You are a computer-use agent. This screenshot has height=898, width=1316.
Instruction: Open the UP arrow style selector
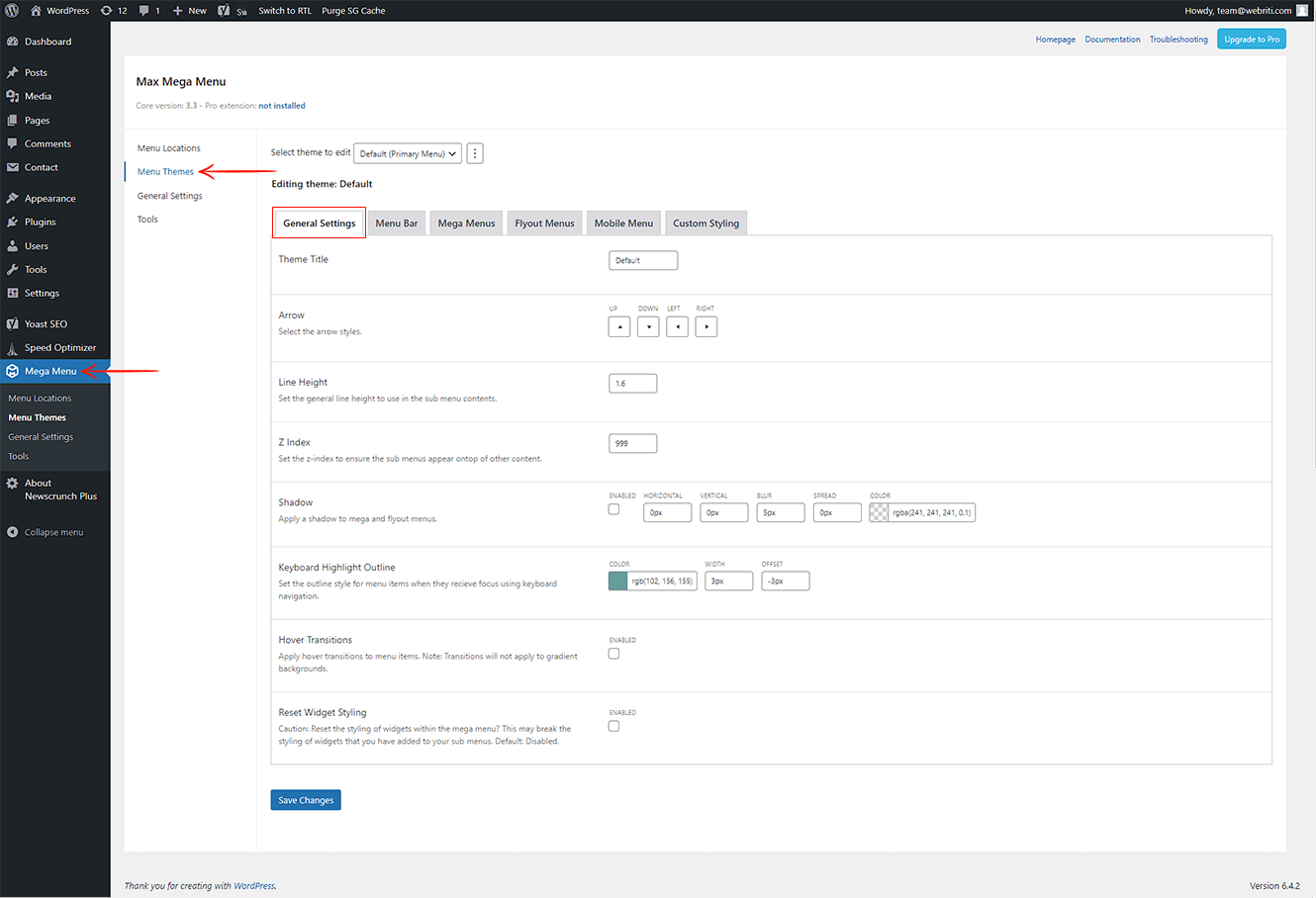coord(619,326)
